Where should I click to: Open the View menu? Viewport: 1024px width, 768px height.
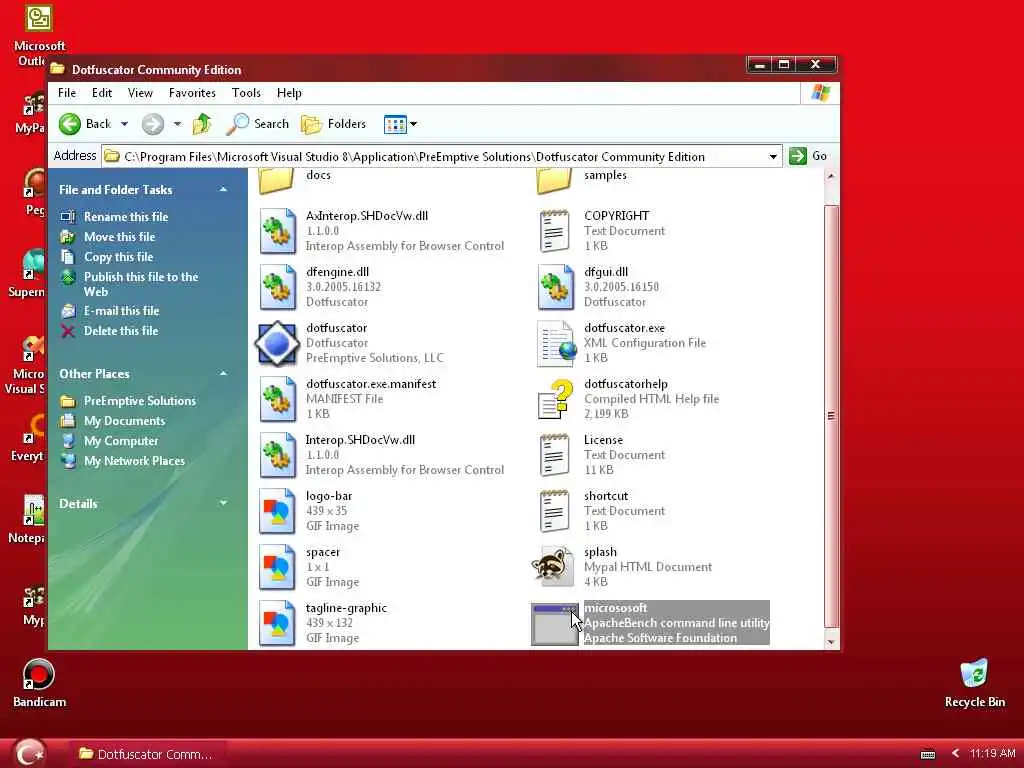[140, 93]
